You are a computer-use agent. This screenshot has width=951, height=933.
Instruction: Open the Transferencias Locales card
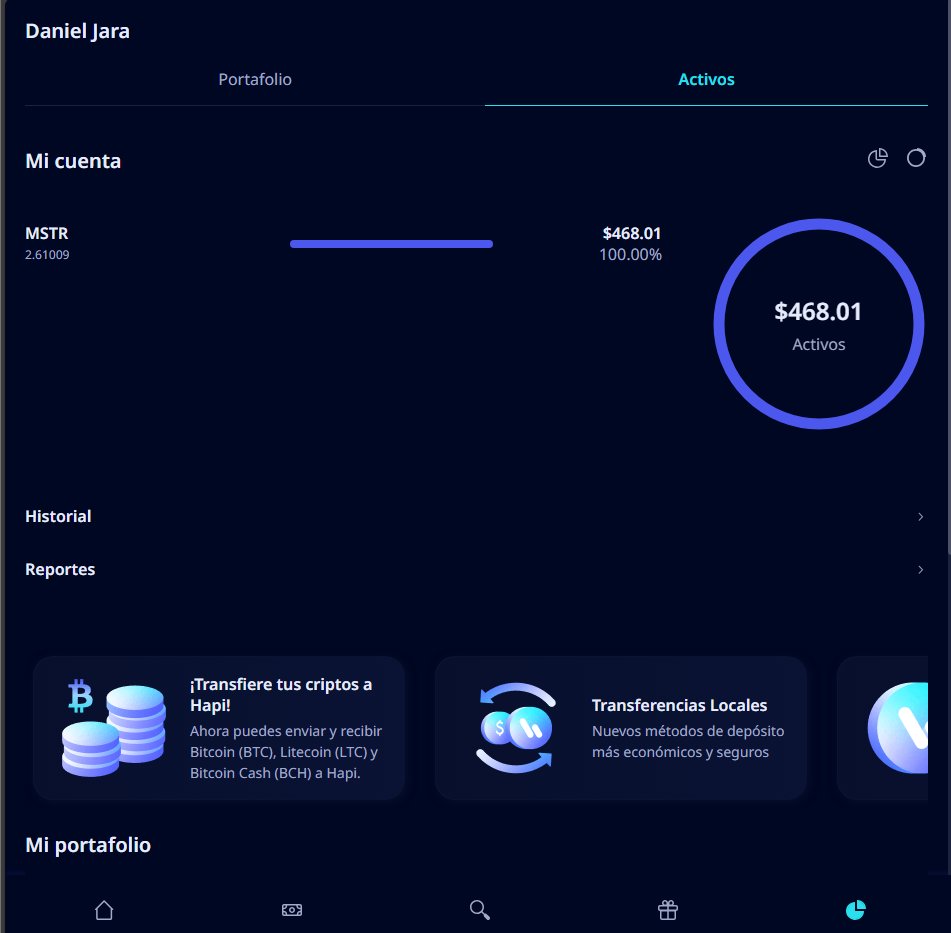[620, 728]
